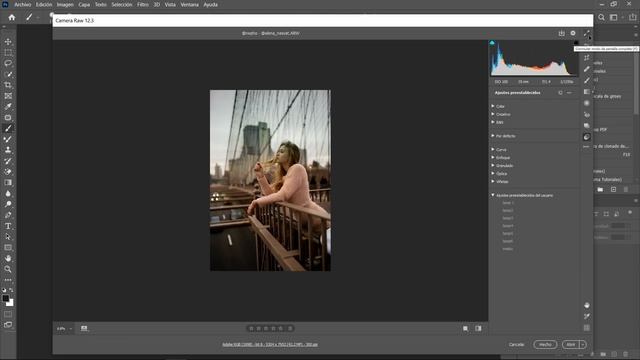The image size is (640, 360).
Task: Select the Move tool in Photoshop toolbar
Action: pos(8,42)
